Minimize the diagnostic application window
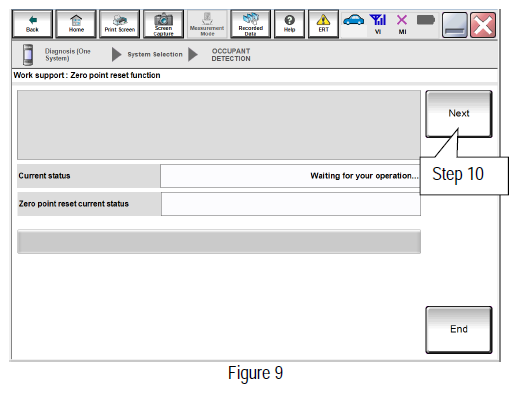518x393 pixels. point(455,25)
